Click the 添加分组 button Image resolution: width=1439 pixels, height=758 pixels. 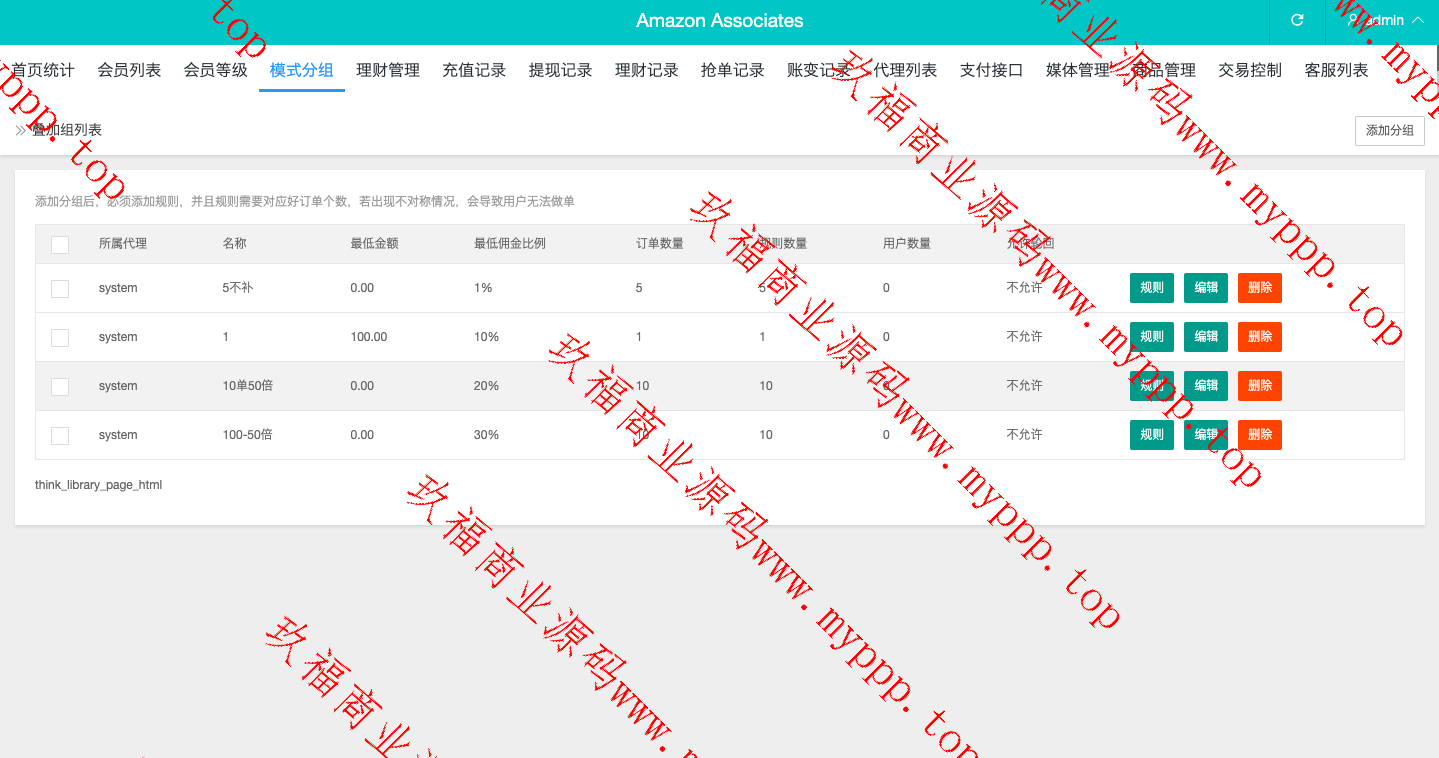[x=1390, y=131]
